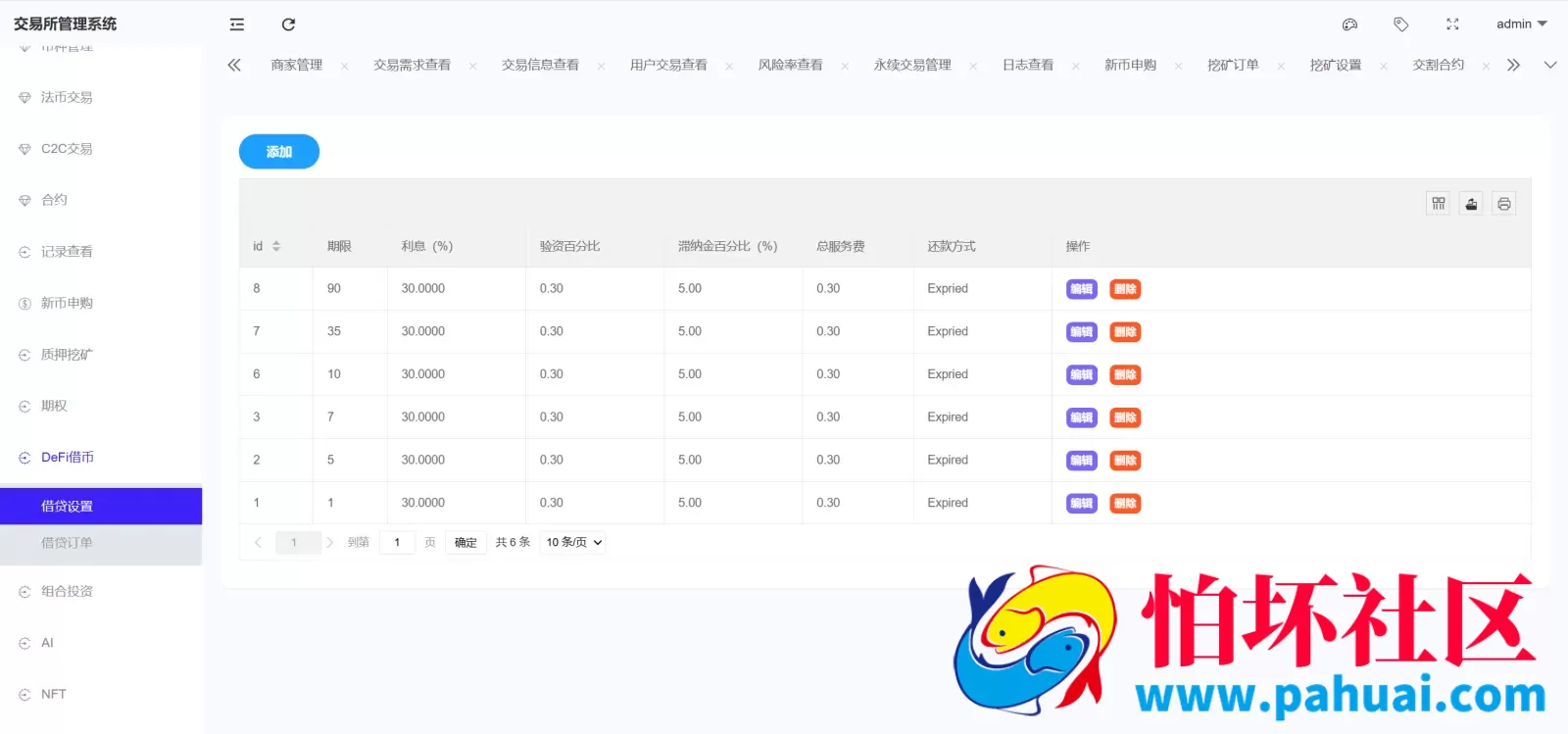The image size is (1568, 734).
Task: Open the 日志查看 tab
Action: click(x=1028, y=65)
